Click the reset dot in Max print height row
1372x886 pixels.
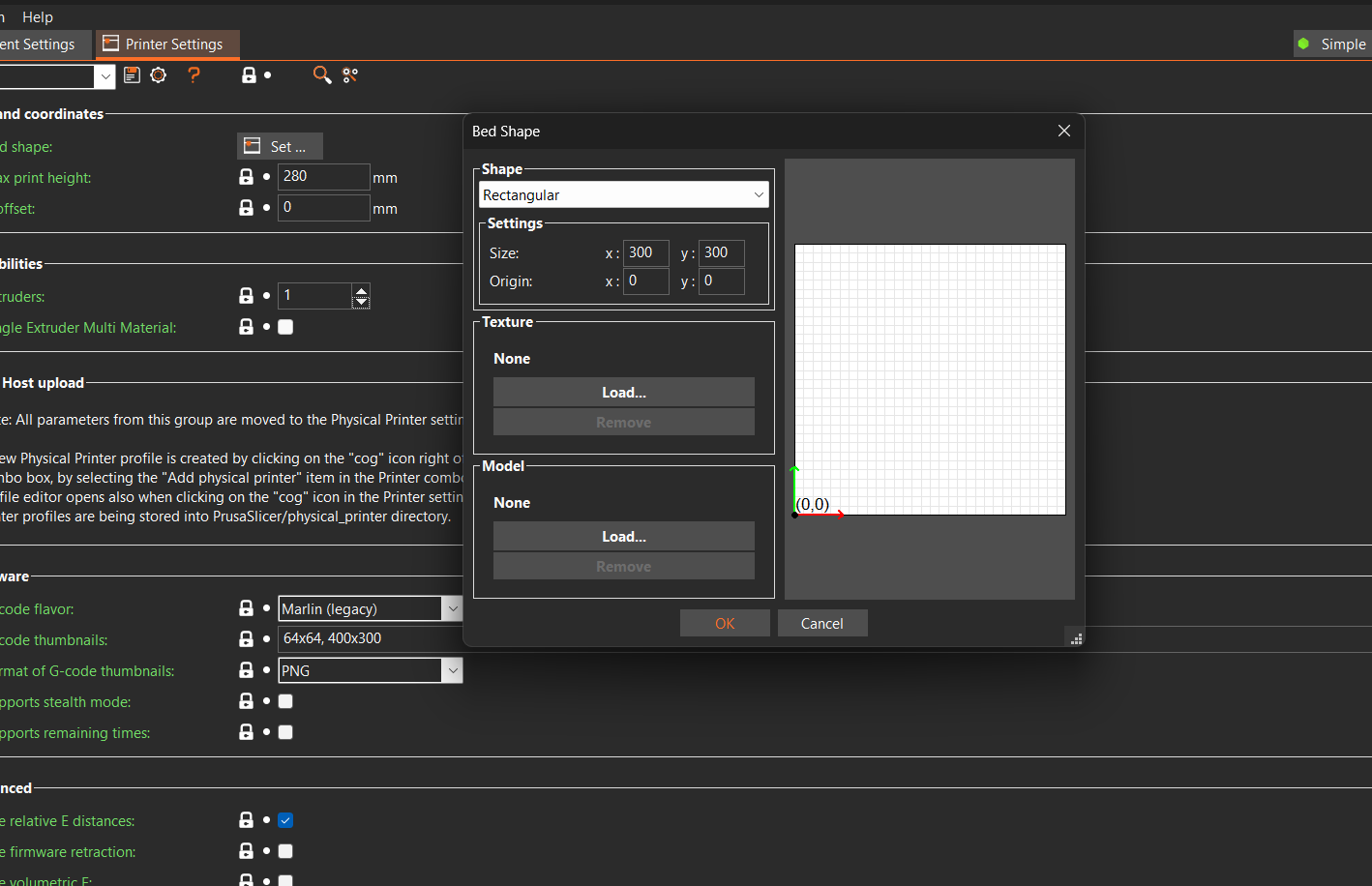click(x=266, y=177)
